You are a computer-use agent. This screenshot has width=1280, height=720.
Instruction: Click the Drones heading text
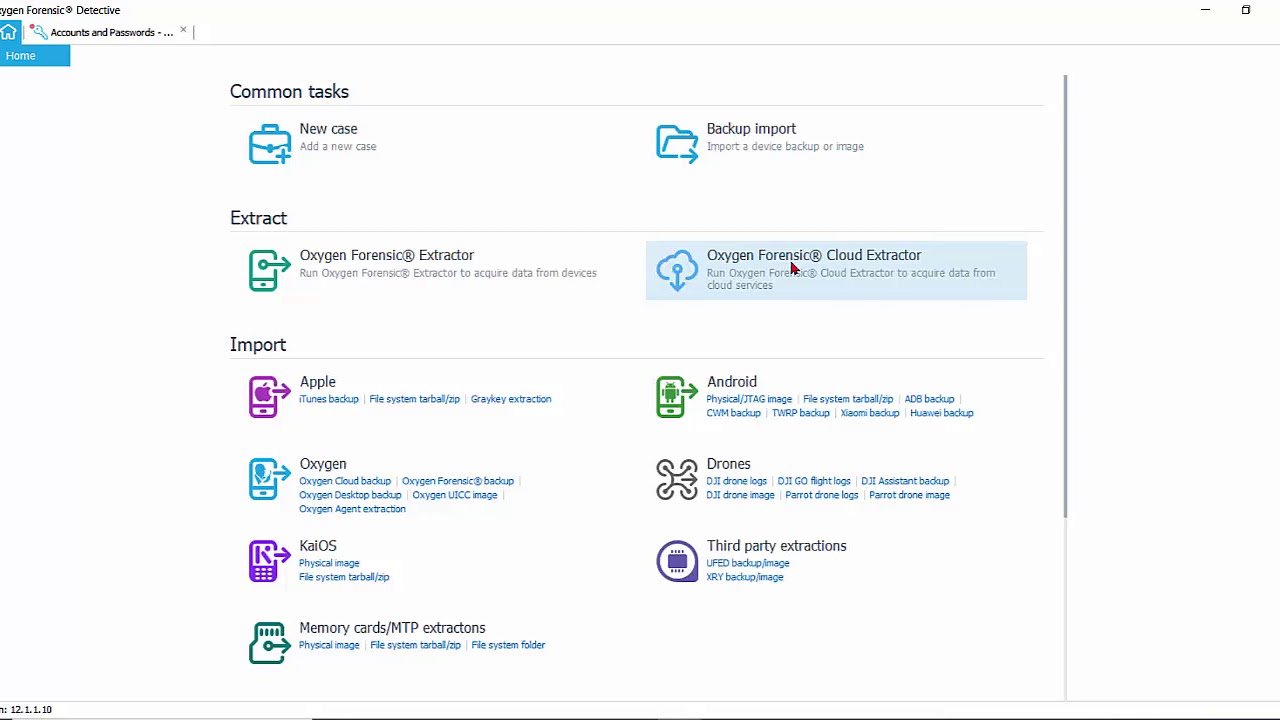click(x=728, y=464)
